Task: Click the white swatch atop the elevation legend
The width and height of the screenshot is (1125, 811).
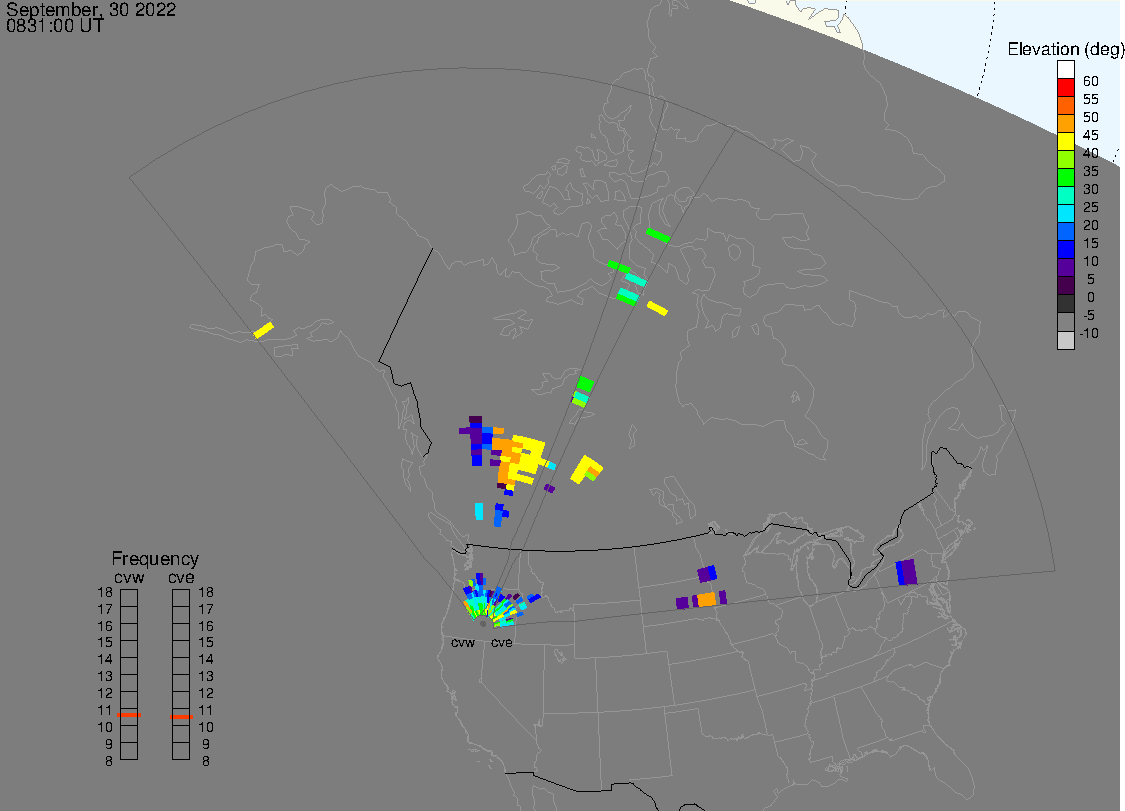Action: tap(1065, 70)
